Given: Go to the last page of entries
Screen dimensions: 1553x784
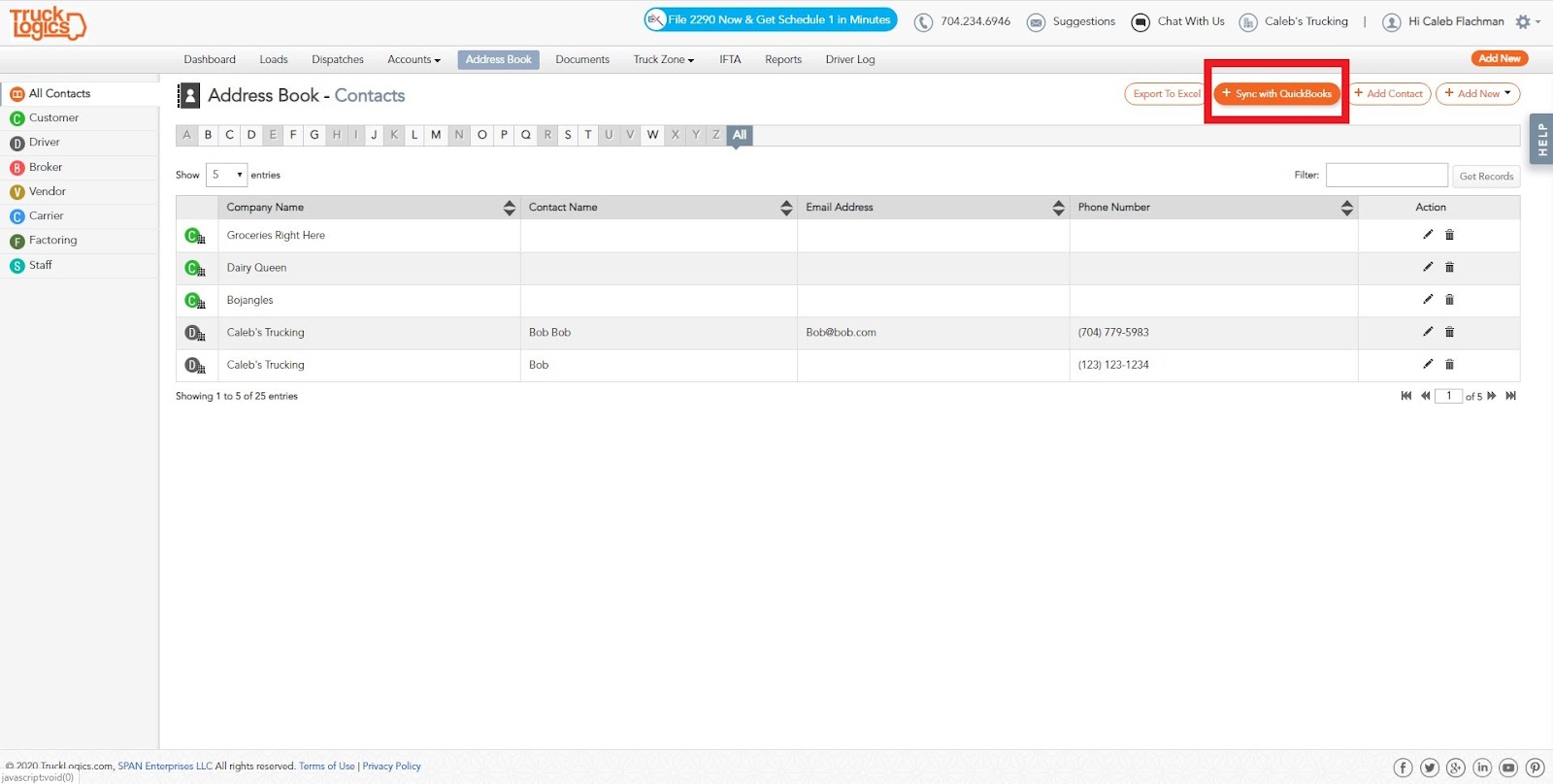Looking at the screenshot, I should [1510, 396].
